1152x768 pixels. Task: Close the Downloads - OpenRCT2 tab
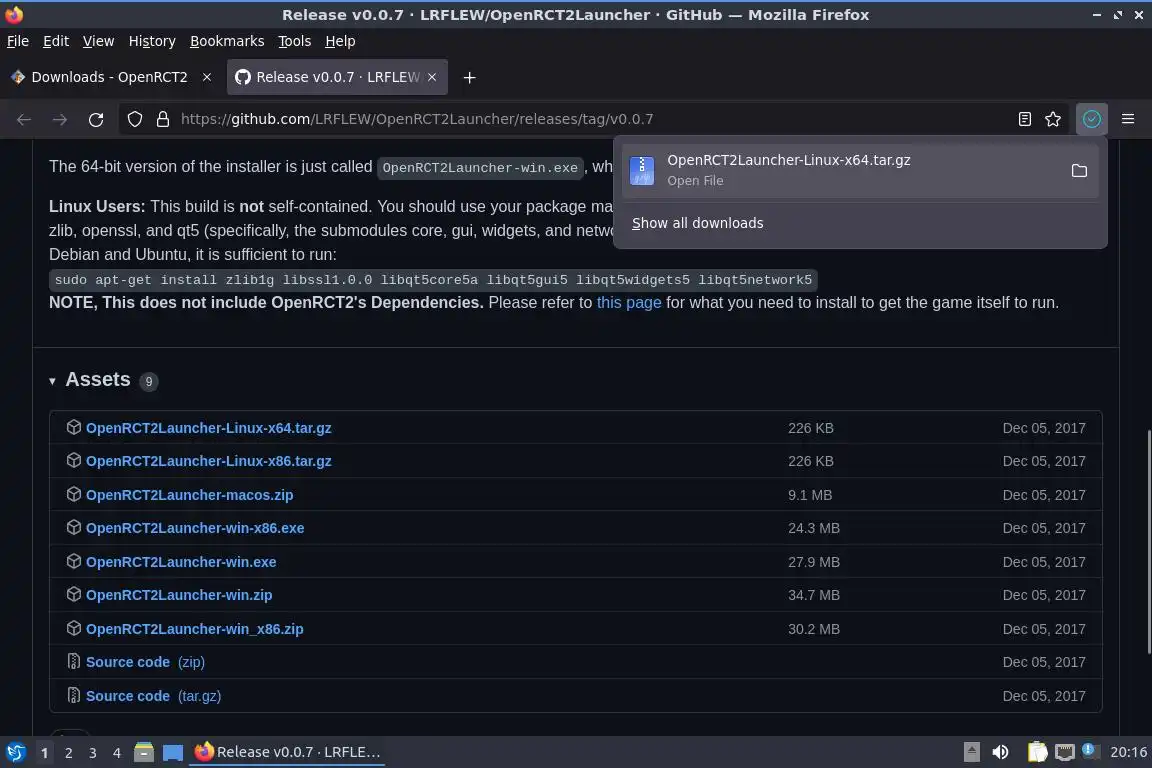(x=206, y=77)
